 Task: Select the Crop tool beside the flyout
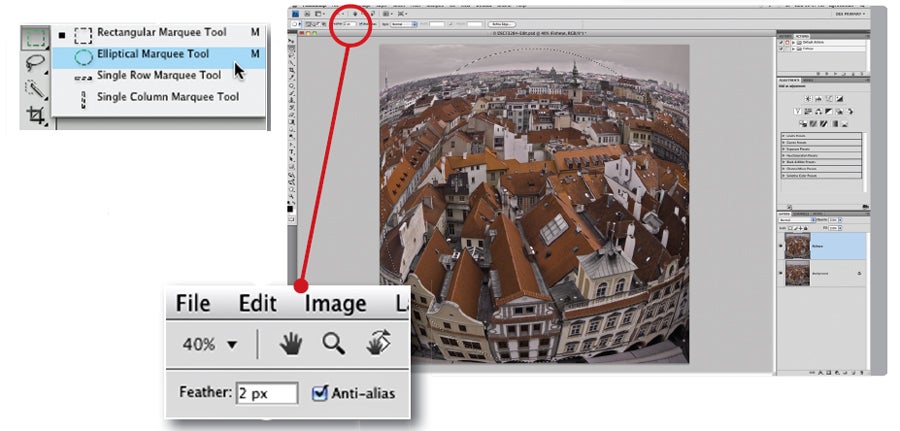point(36,115)
